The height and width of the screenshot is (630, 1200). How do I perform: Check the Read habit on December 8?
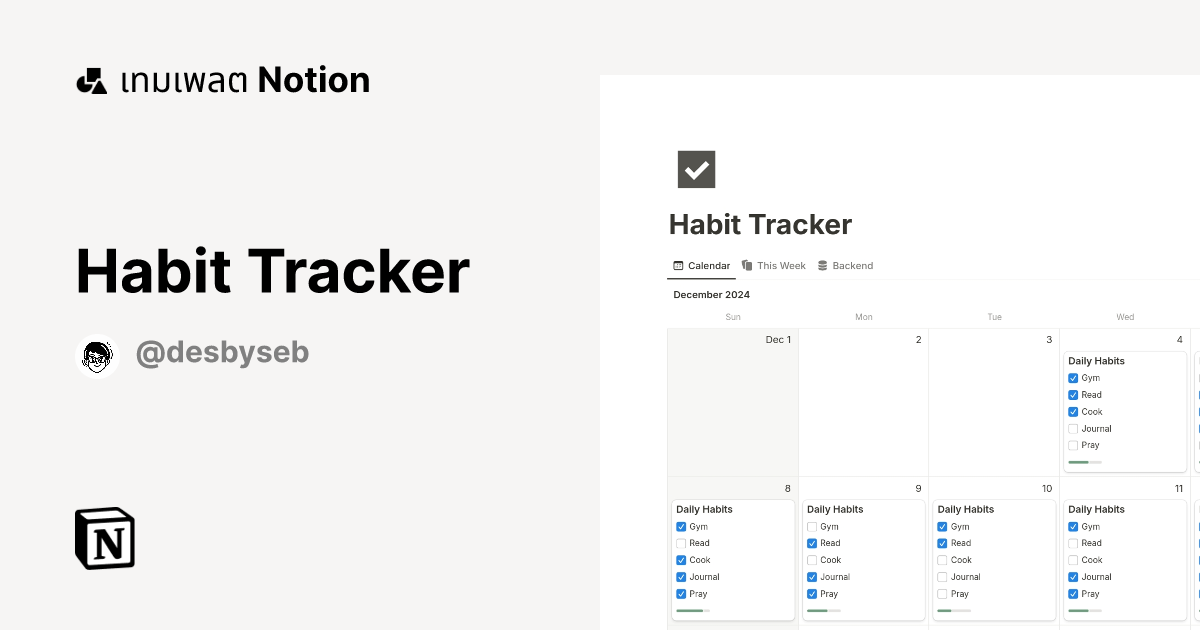[x=681, y=543]
